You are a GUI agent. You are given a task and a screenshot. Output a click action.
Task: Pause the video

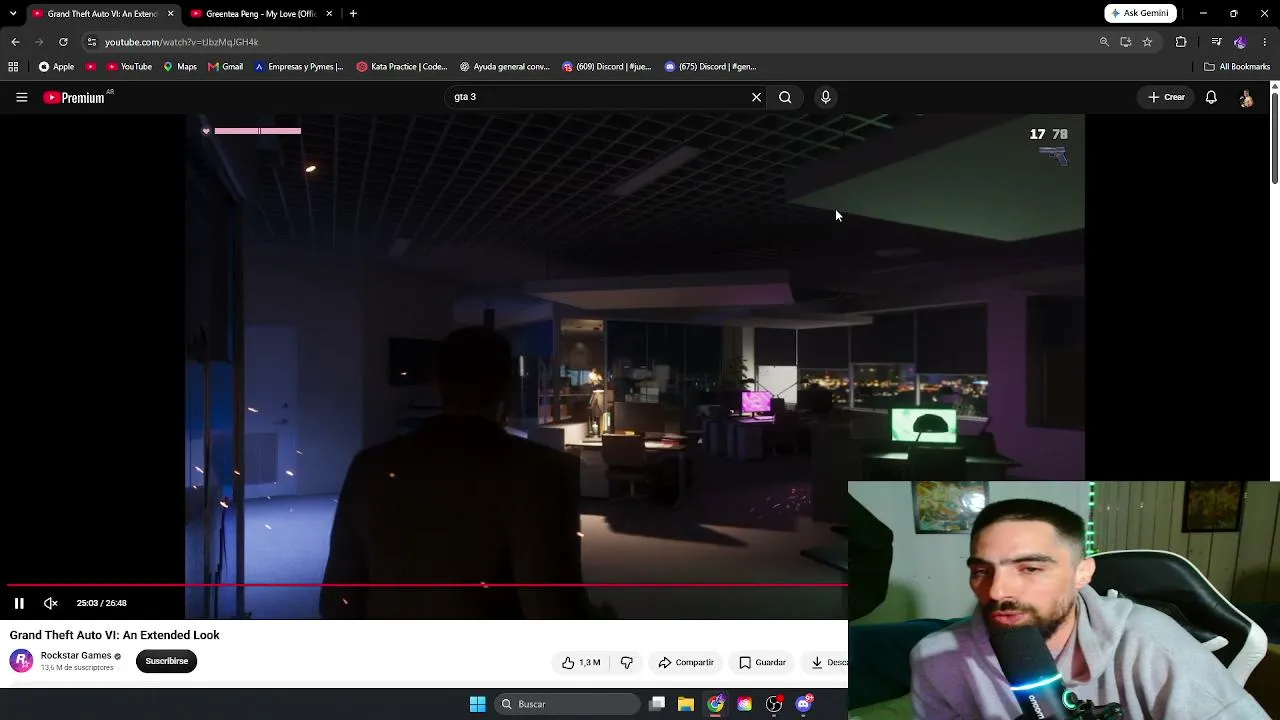click(x=19, y=603)
